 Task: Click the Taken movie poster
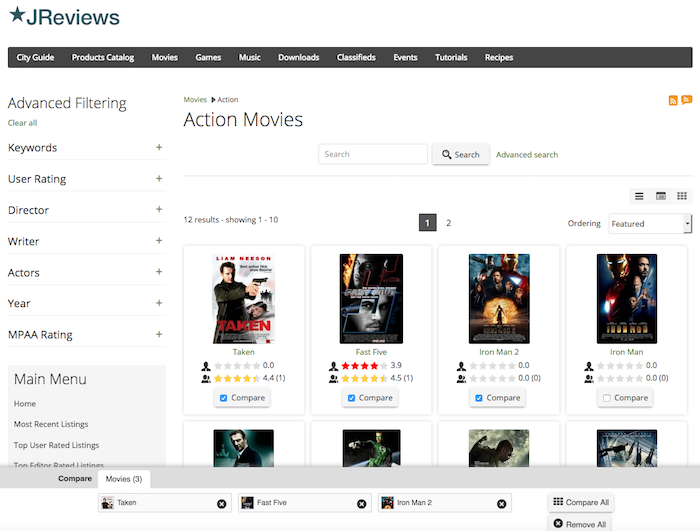[244, 299]
